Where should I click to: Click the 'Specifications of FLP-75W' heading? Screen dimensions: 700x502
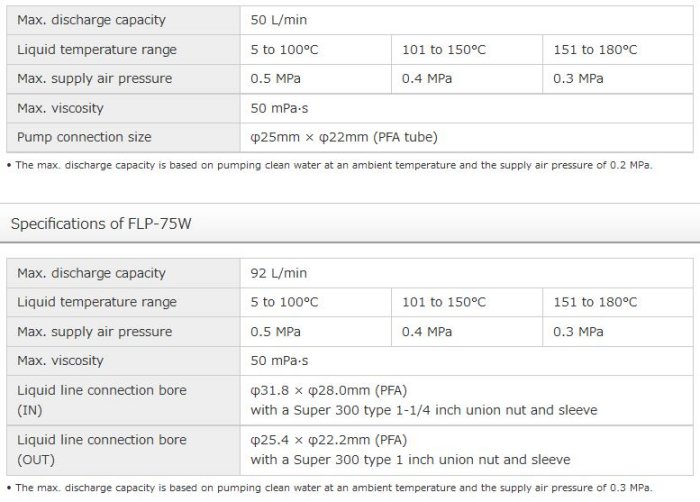coord(100,223)
